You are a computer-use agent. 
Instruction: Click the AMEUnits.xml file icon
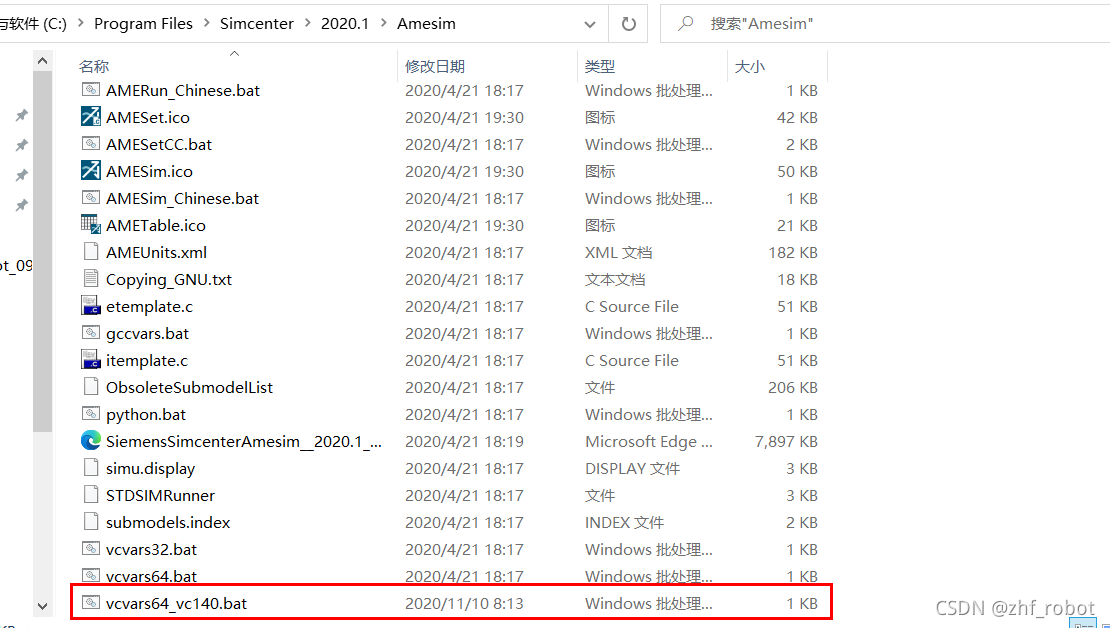(91, 251)
